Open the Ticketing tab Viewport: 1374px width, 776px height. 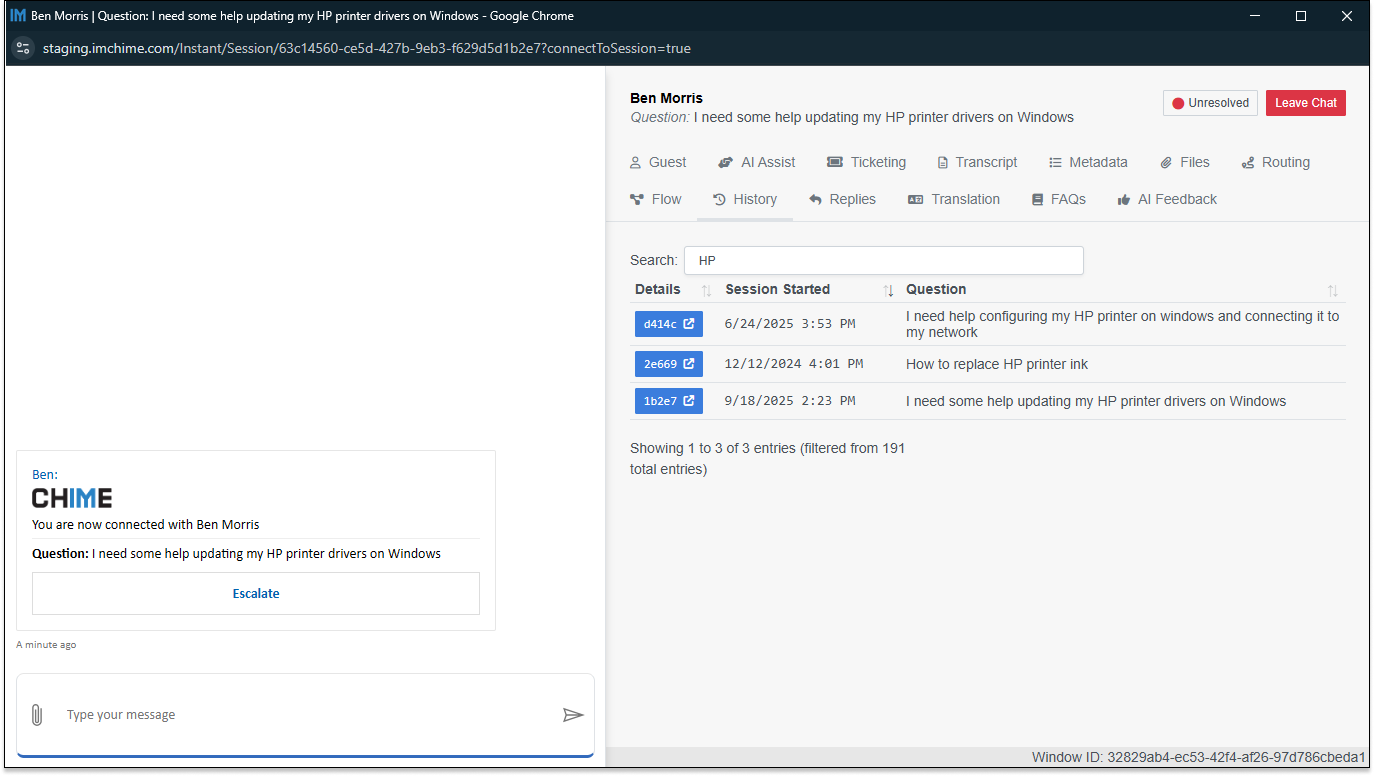[866, 163]
